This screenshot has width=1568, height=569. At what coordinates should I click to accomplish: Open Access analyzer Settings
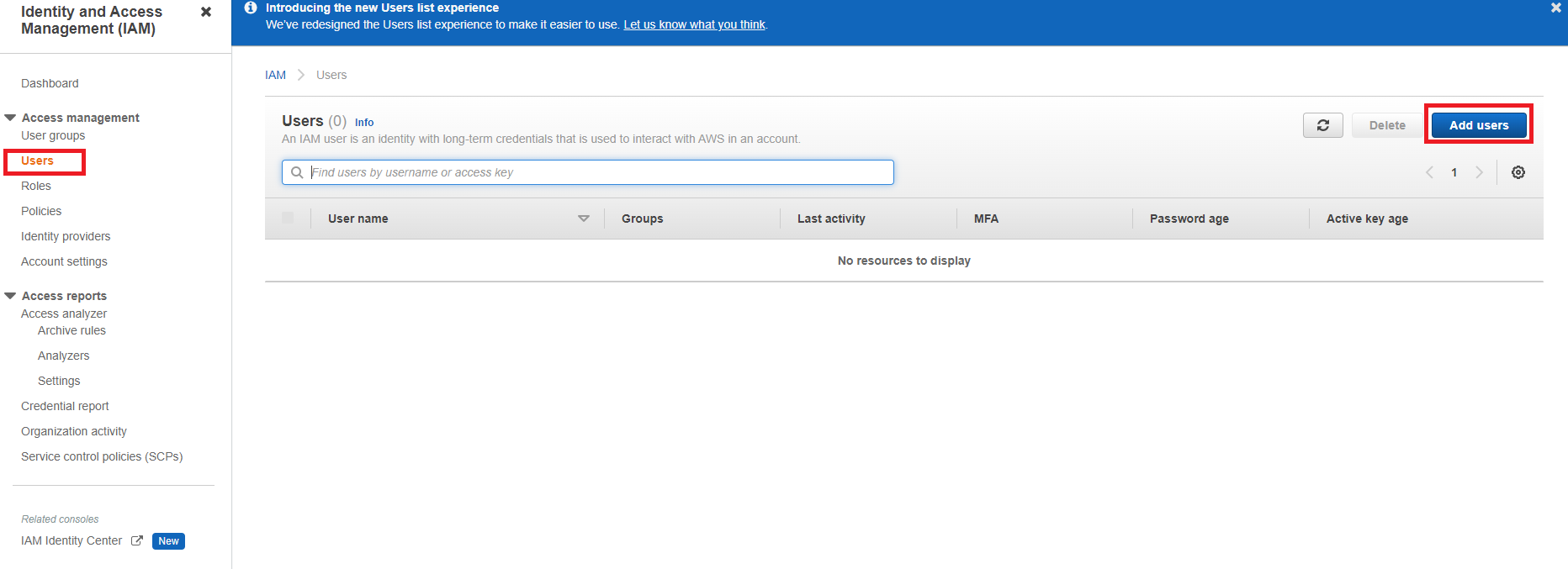point(59,381)
